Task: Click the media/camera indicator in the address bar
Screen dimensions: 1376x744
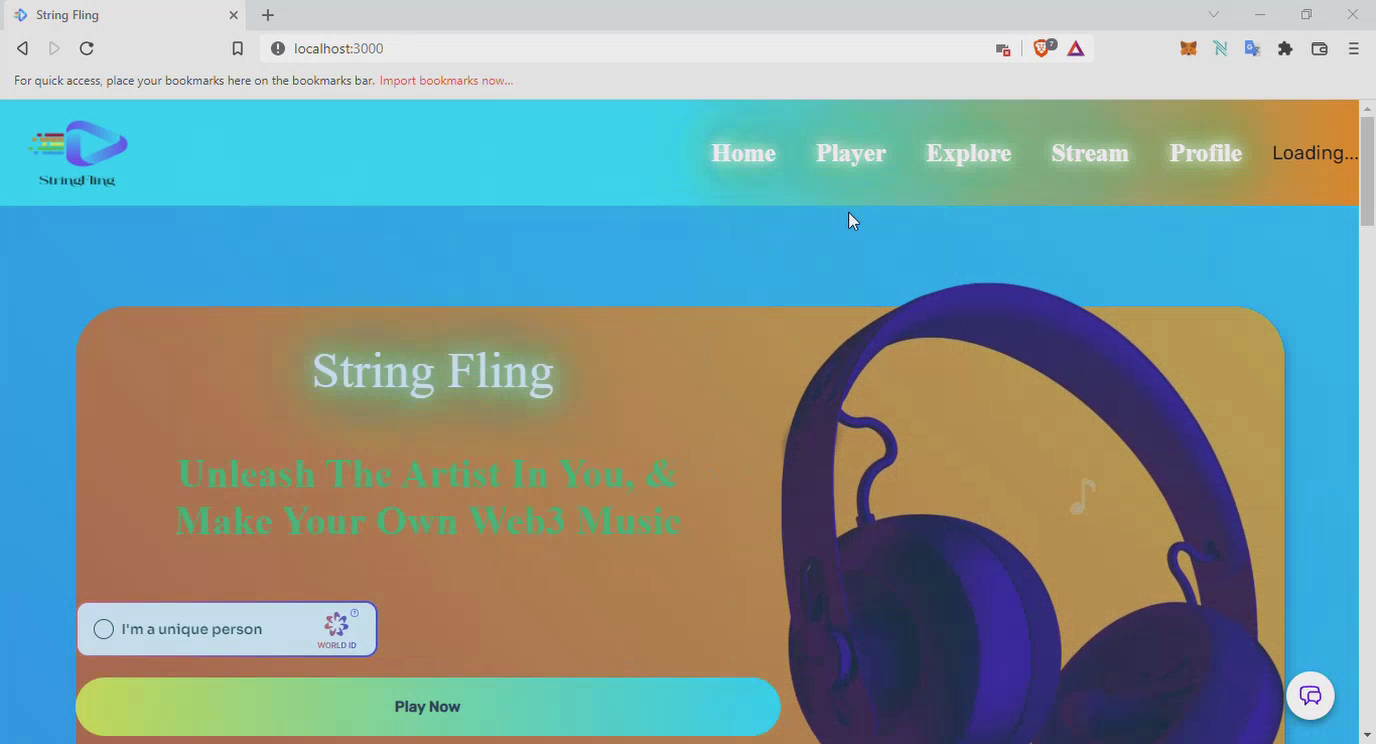Action: click(1003, 49)
